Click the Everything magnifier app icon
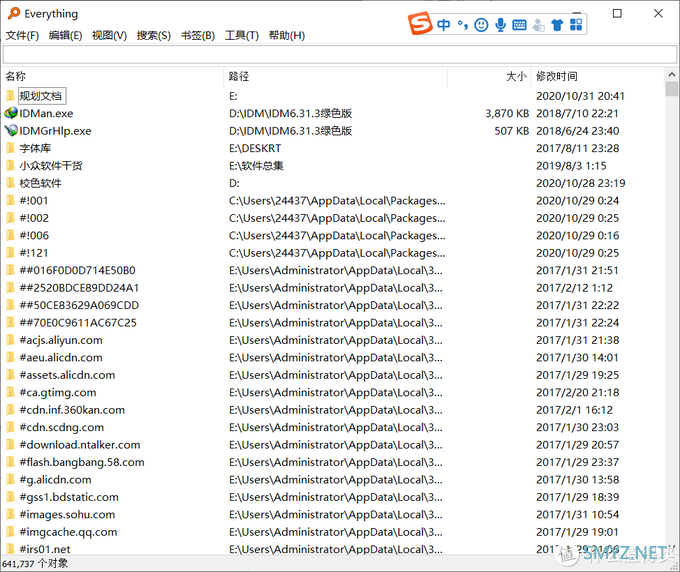 click(14, 13)
